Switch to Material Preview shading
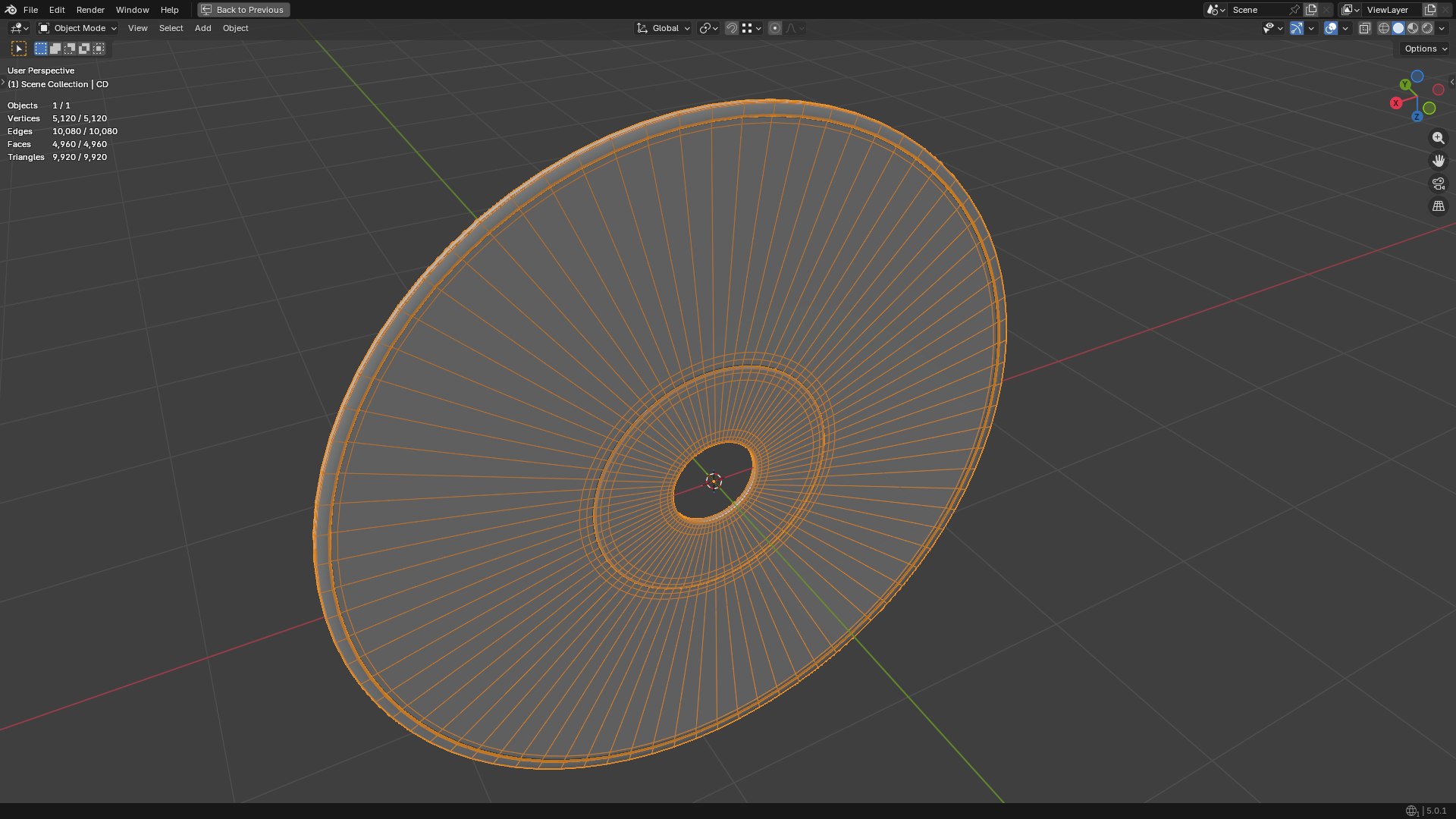Image resolution: width=1456 pixels, height=819 pixels. click(x=1413, y=28)
